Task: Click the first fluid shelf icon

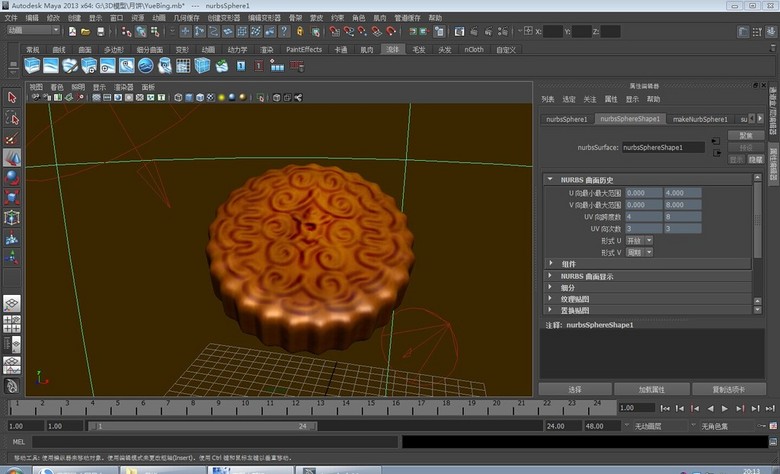Action: point(32,66)
